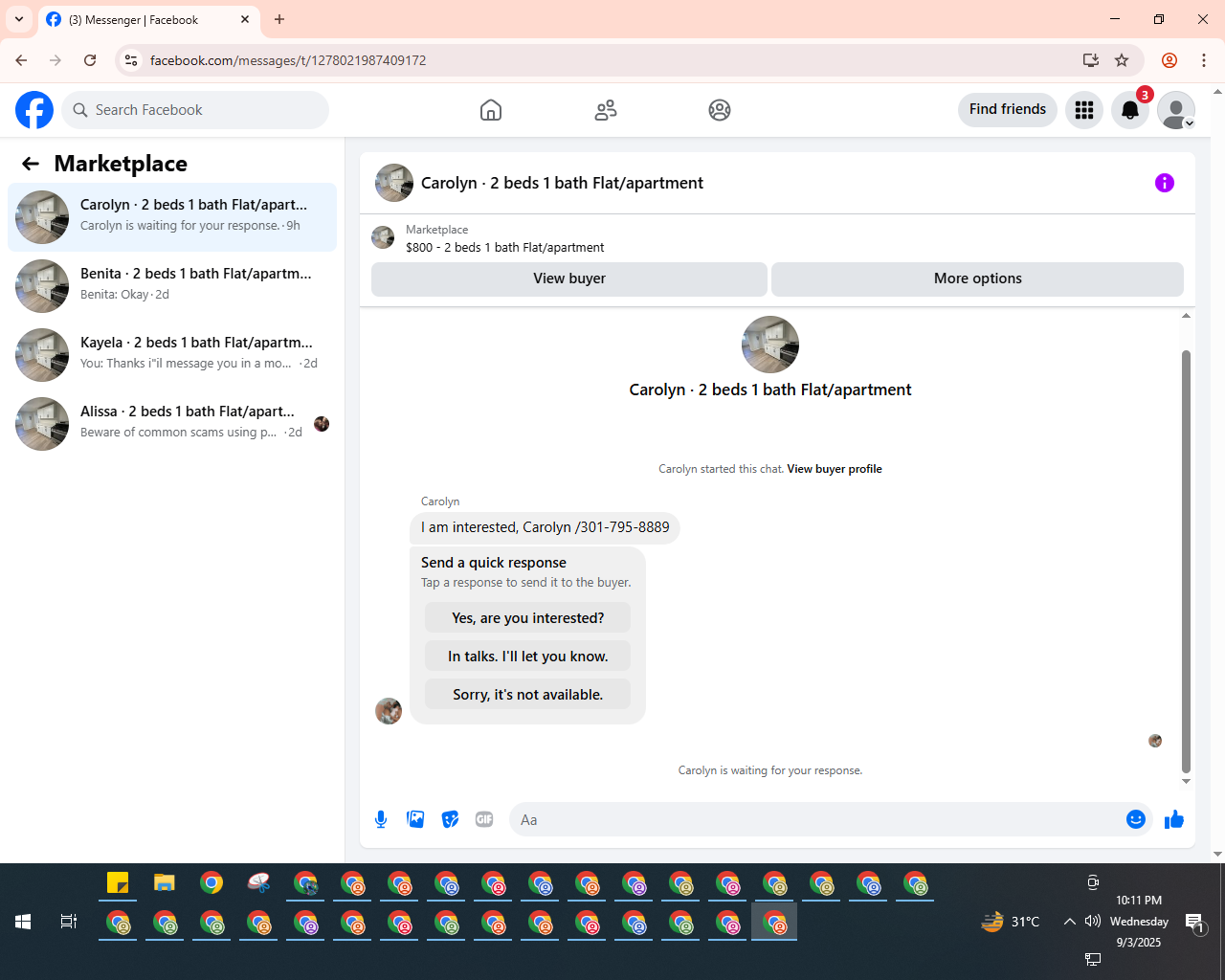The height and width of the screenshot is (980, 1225).
Task: Navigate back in the browser
Action: pos(21,60)
